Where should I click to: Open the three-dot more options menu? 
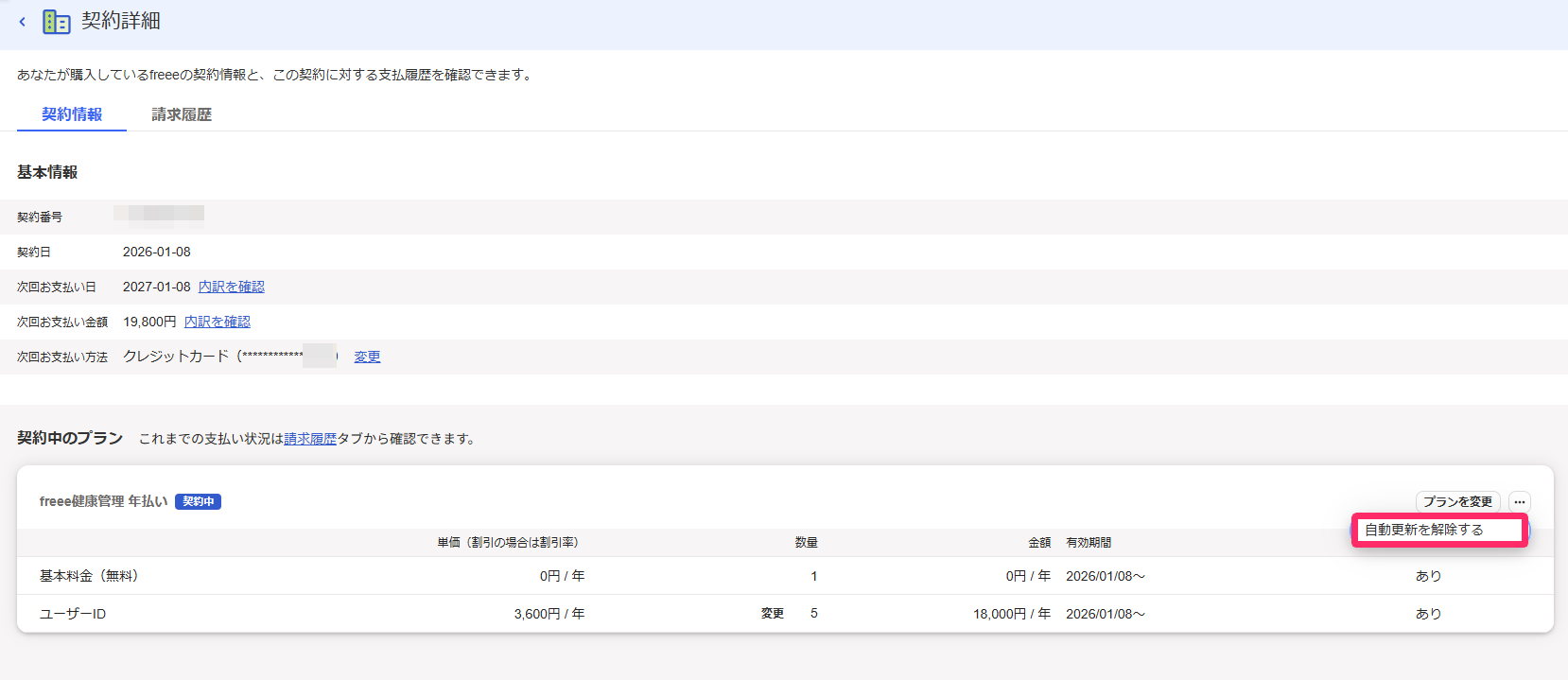coord(1519,501)
